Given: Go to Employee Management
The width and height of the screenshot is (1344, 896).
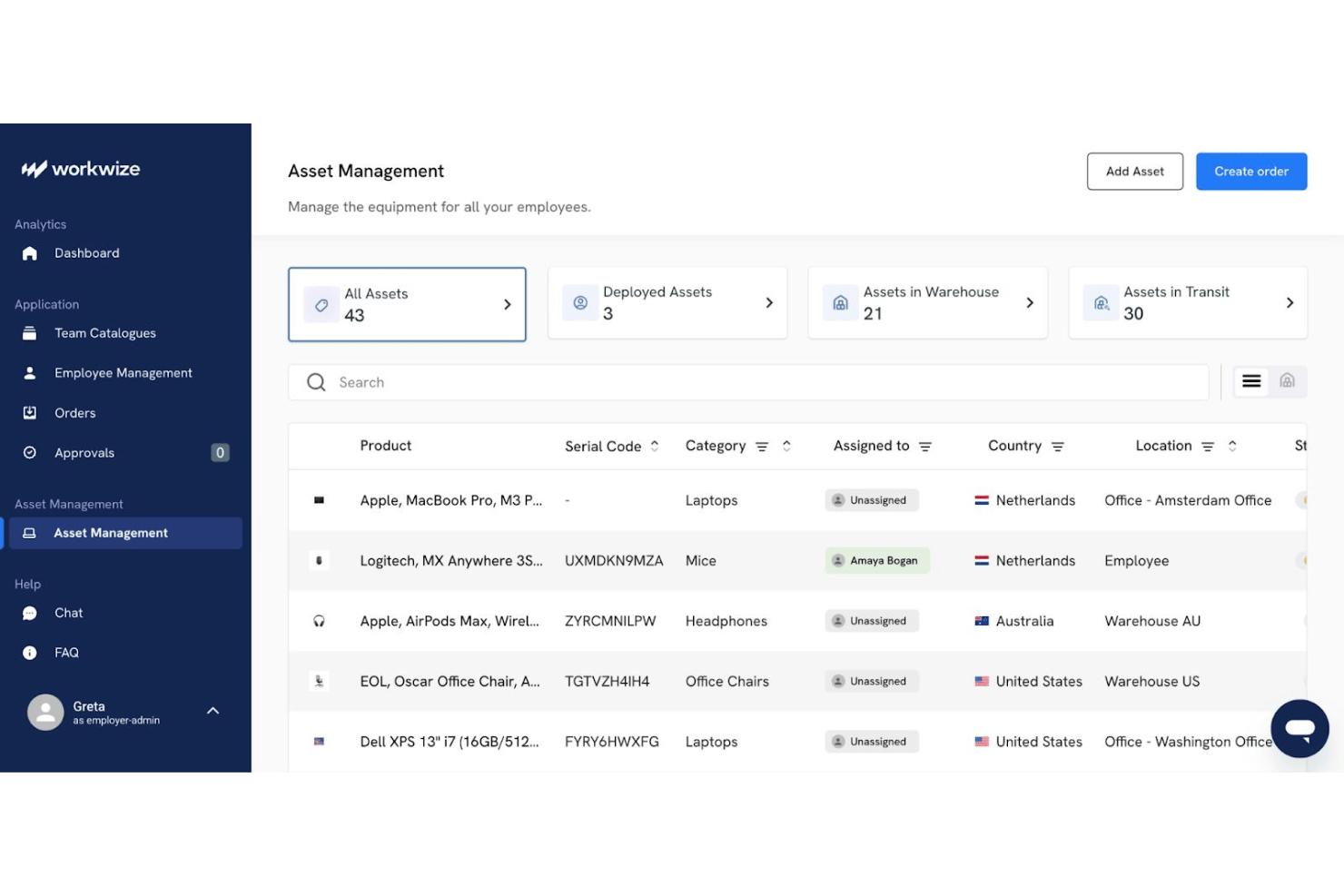Looking at the screenshot, I should coord(123,373).
